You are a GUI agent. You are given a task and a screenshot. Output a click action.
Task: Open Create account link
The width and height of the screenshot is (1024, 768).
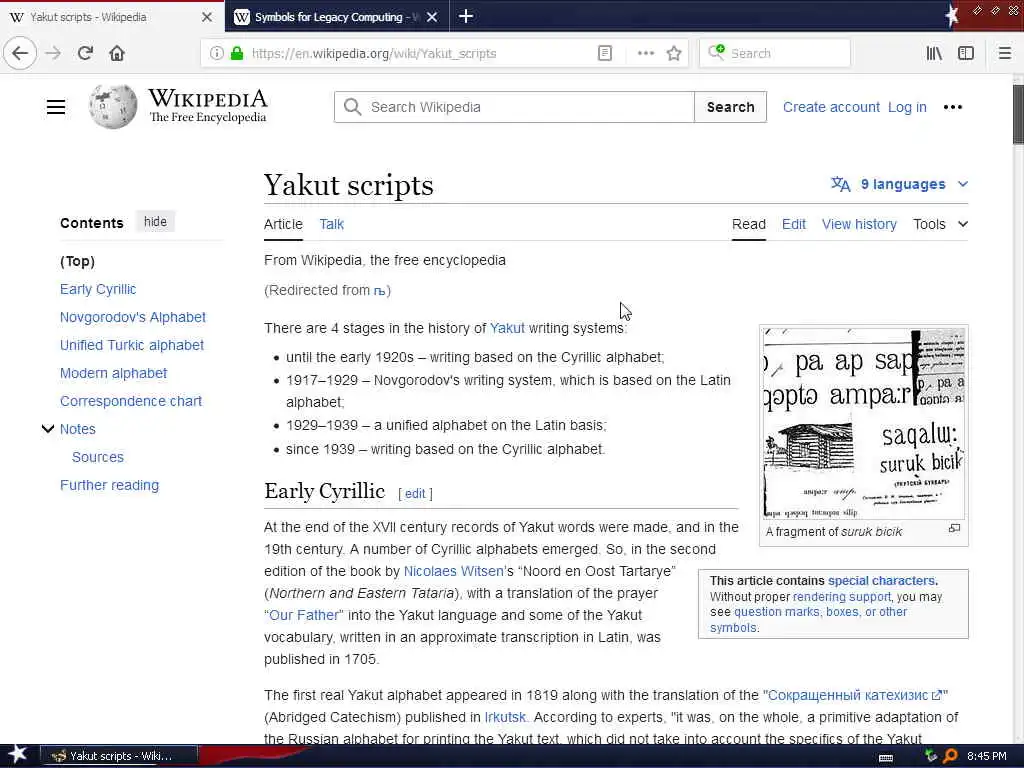[831, 107]
